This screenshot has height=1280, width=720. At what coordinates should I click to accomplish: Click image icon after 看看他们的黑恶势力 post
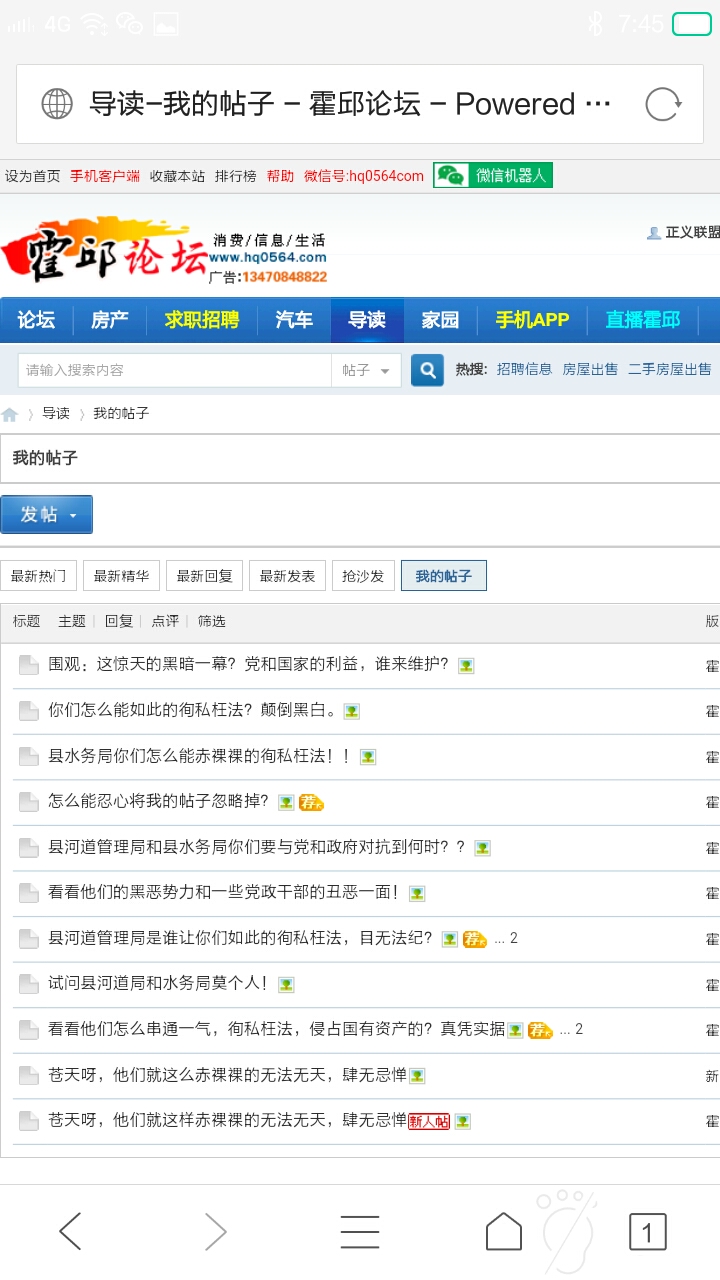coord(417,893)
